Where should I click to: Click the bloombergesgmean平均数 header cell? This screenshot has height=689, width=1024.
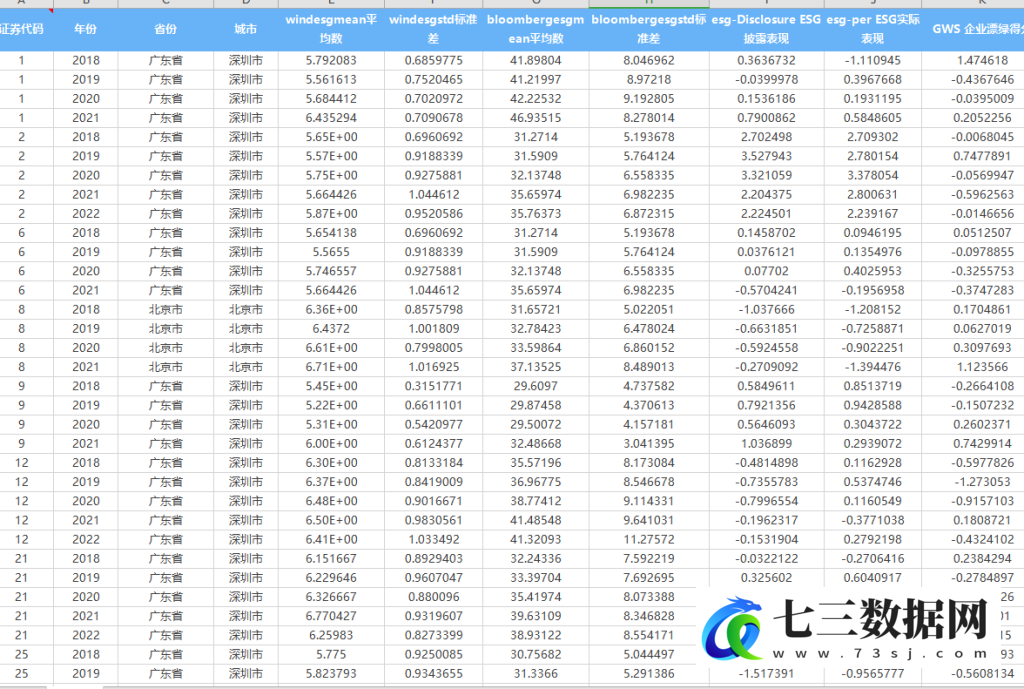pyautogui.click(x=536, y=29)
